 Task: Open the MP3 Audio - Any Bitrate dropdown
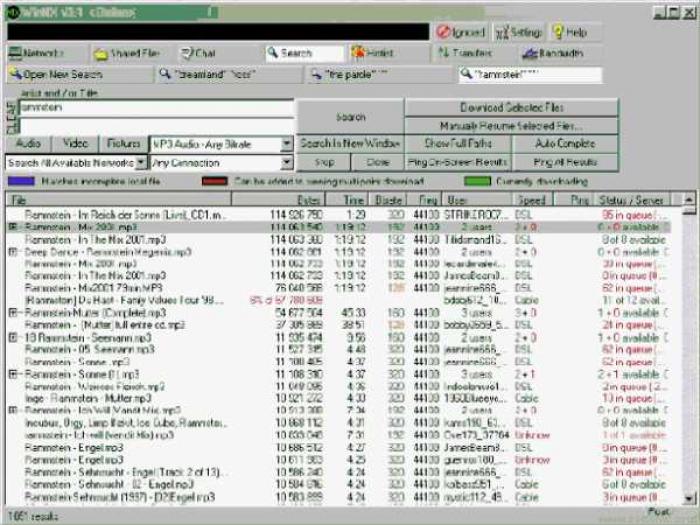(287, 144)
